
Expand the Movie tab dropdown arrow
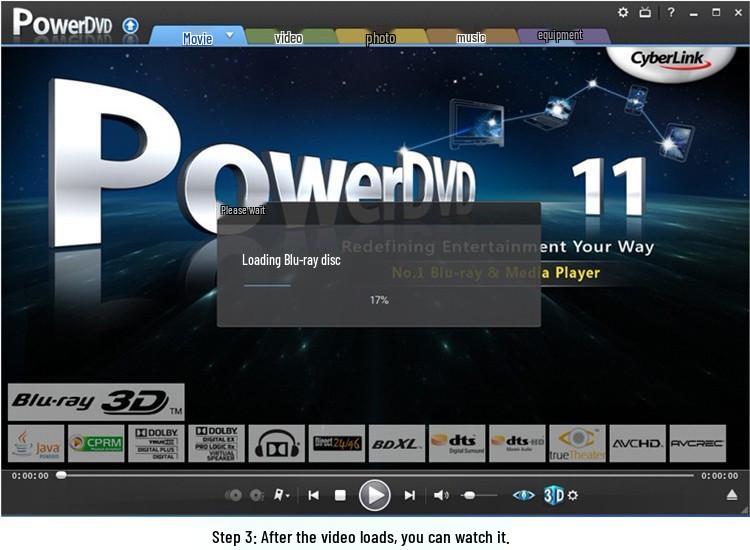(x=230, y=35)
